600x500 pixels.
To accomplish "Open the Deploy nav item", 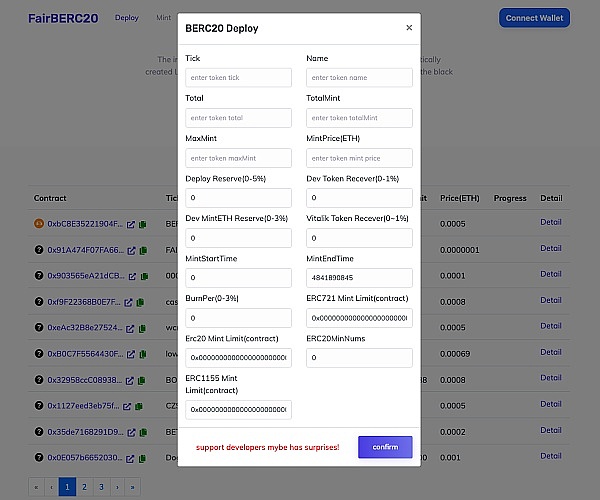I will (127, 18).
